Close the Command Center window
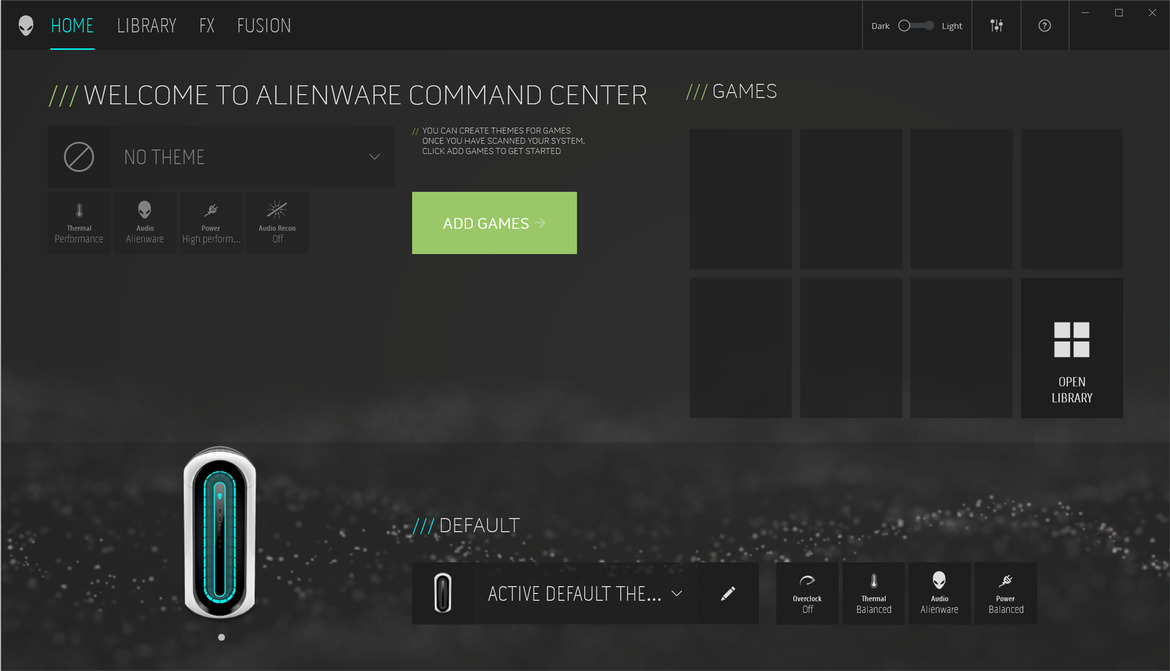The height and width of the screenshot is (671, 1170). pyautogui.click(x=1152, y=13)
